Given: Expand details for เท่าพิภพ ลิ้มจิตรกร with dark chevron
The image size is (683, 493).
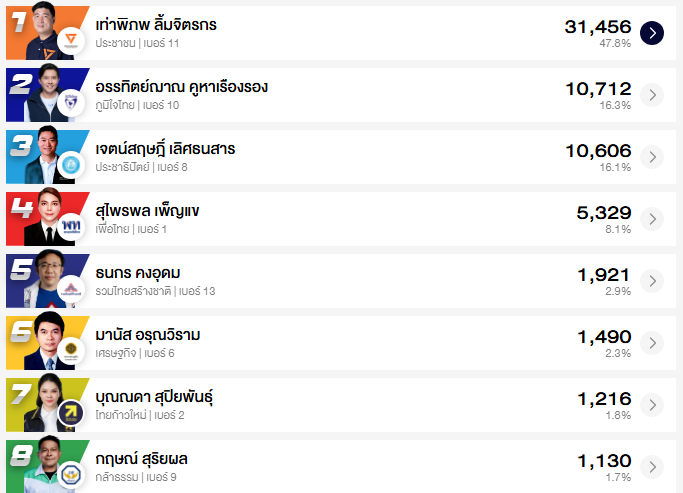Looking at the screenshot, I should click(652, 33).
